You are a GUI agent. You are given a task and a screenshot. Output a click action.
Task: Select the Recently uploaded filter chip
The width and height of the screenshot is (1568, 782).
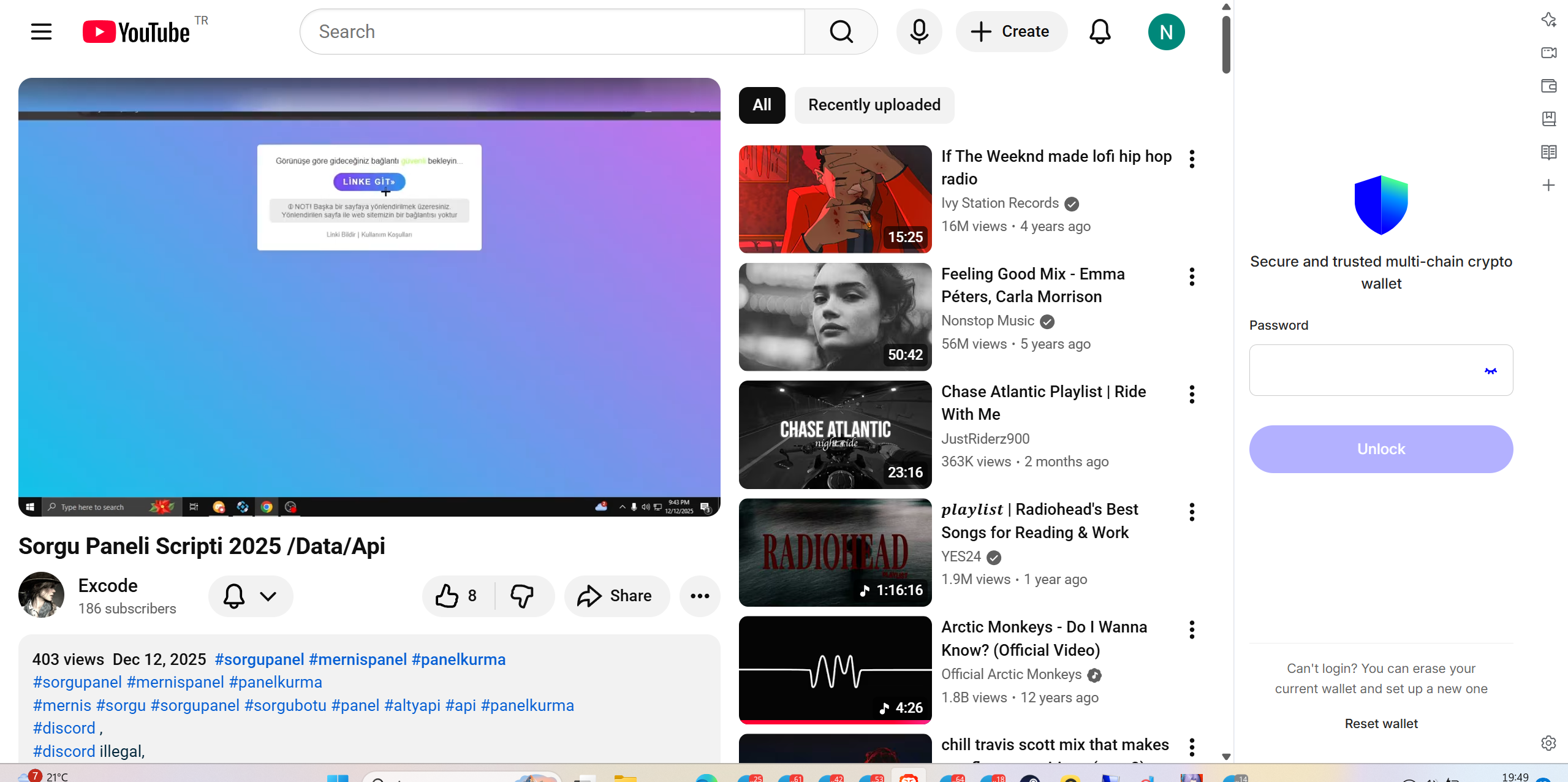pyautogui.click(x=874, y=105)
